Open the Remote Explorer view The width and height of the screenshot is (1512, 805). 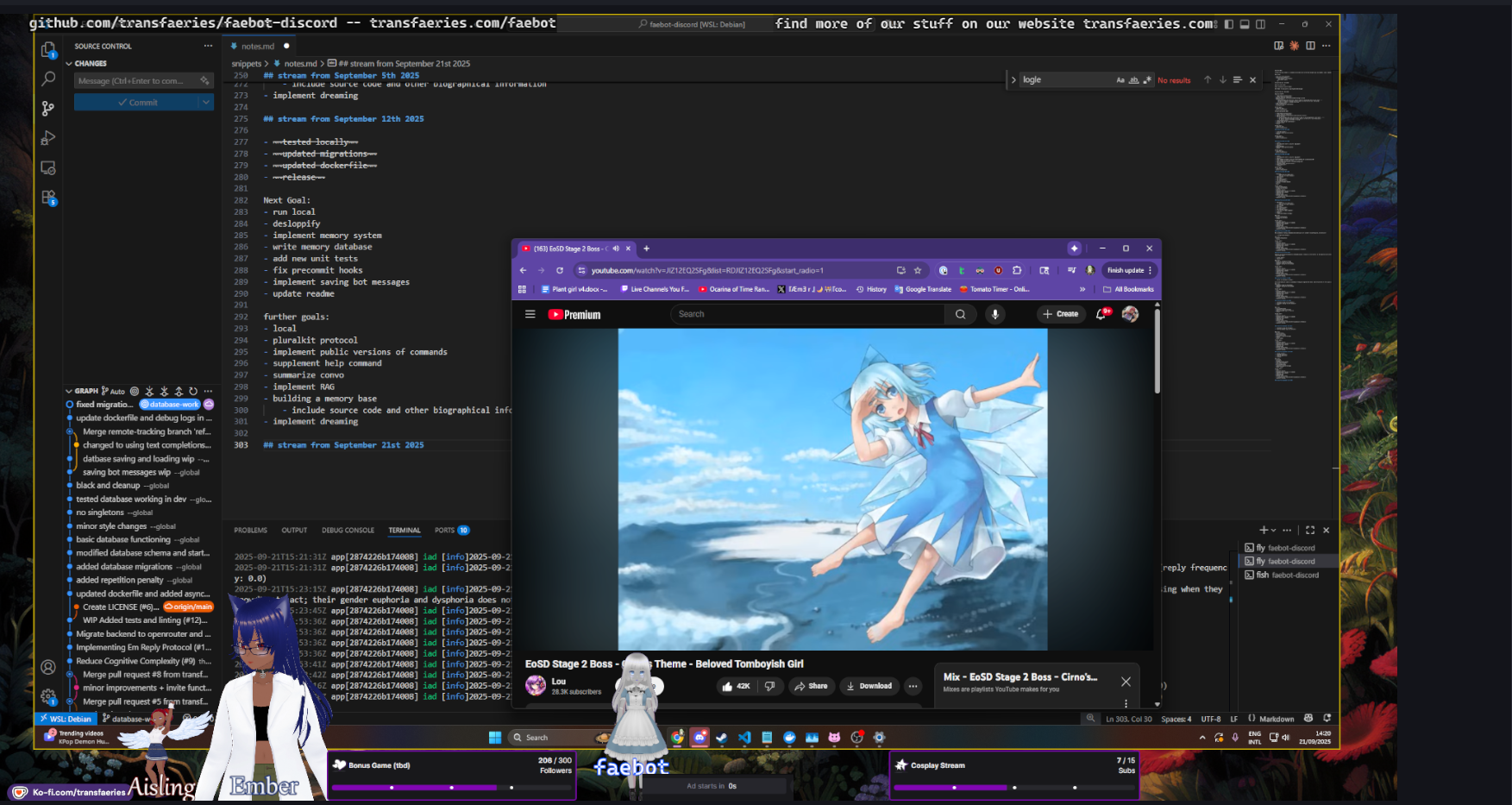pyautogui.click(x=48, y=167)
